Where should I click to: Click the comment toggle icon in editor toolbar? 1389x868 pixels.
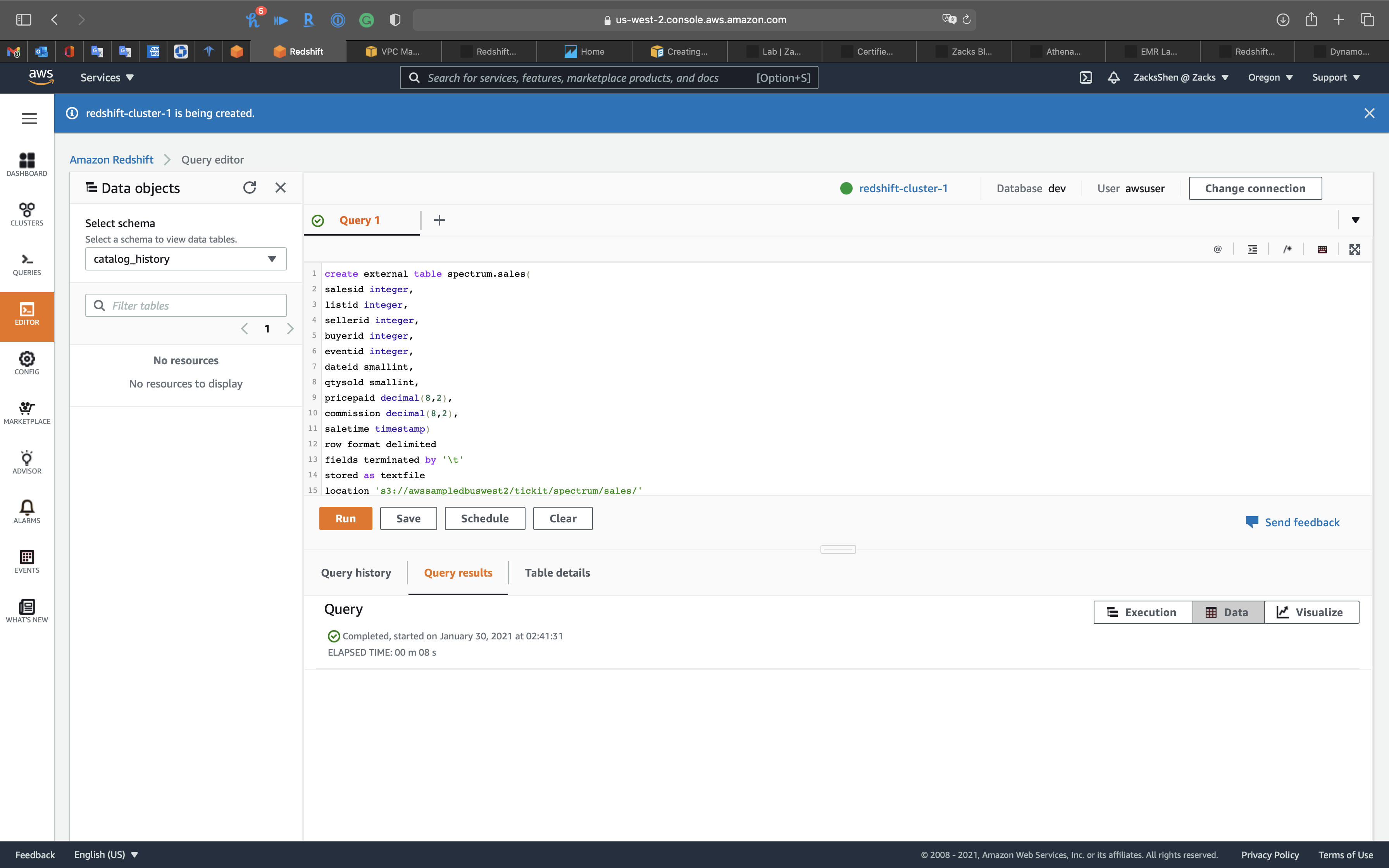click(1287, 249)
